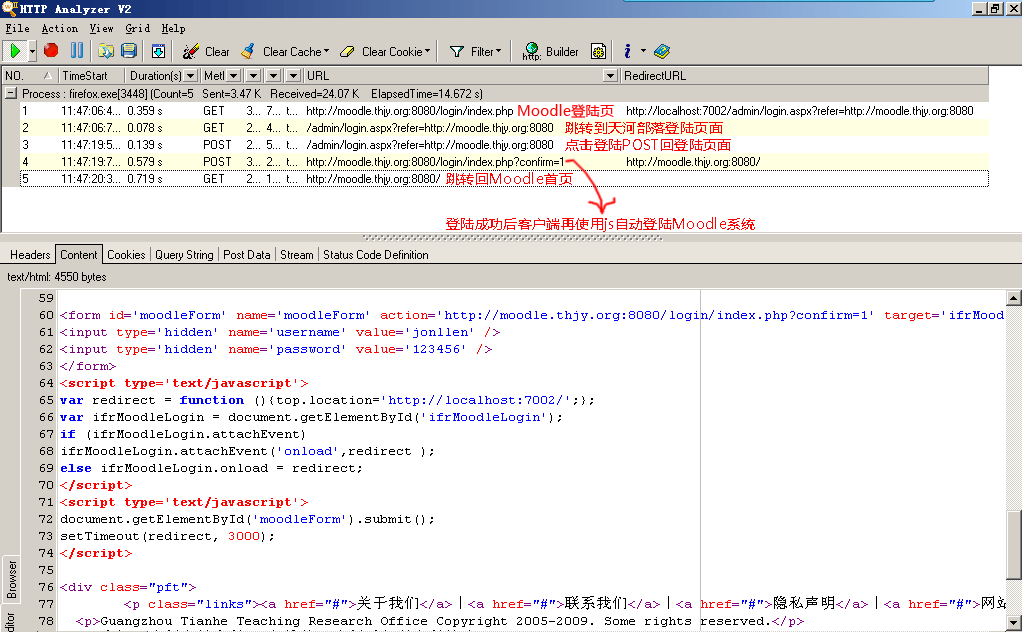Open the Action menu
1022x632 pixels.
[x=59, y=28]
